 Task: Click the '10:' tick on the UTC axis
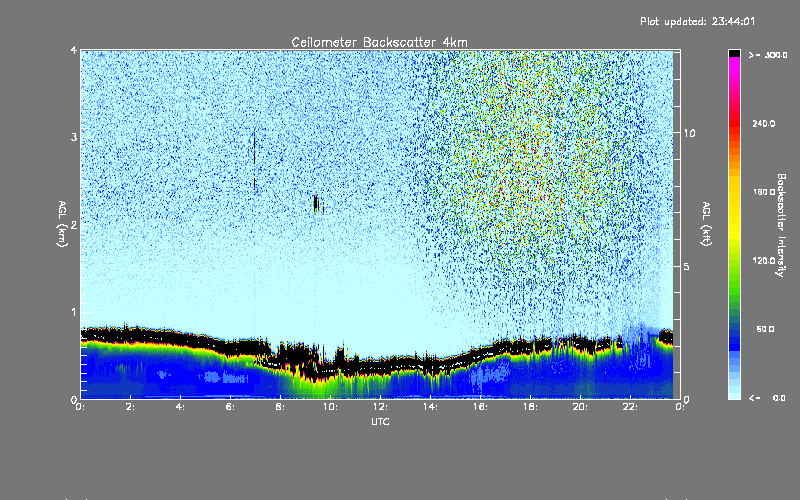click(x=331, y=407)
